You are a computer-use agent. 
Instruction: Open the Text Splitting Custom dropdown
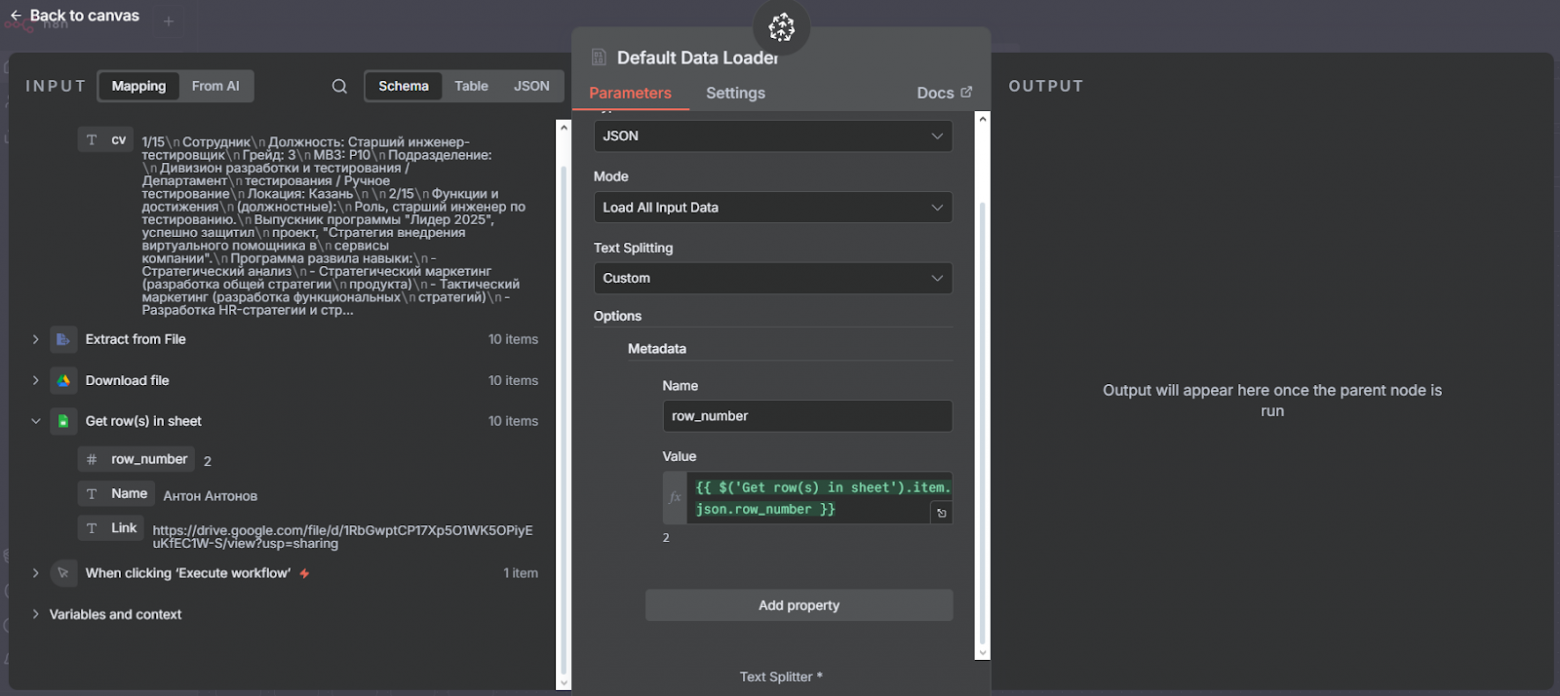pyautogui.click(x=773, y=278)
